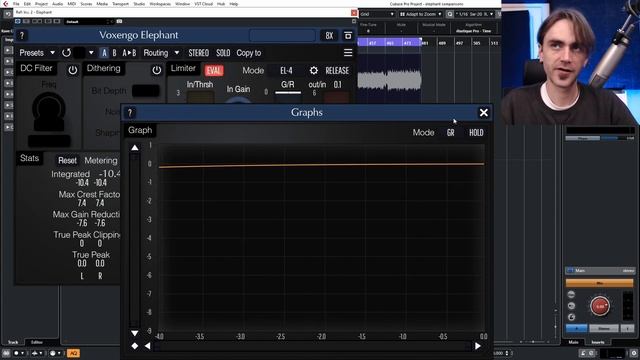Click the Elephant plugin name display field

[x=282, y=36]
